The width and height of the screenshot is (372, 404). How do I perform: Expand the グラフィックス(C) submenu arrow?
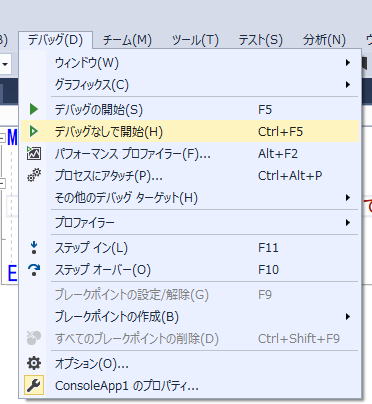point(348,85)
